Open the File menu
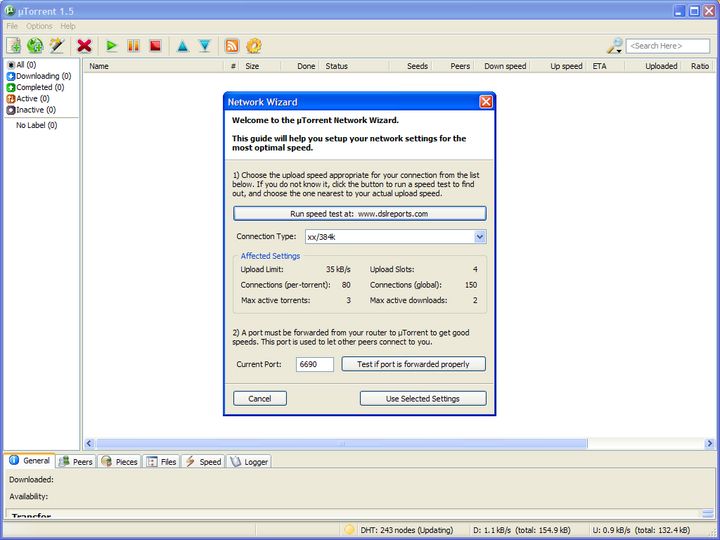The image size is (720, 540). click(x=12, y=26)
